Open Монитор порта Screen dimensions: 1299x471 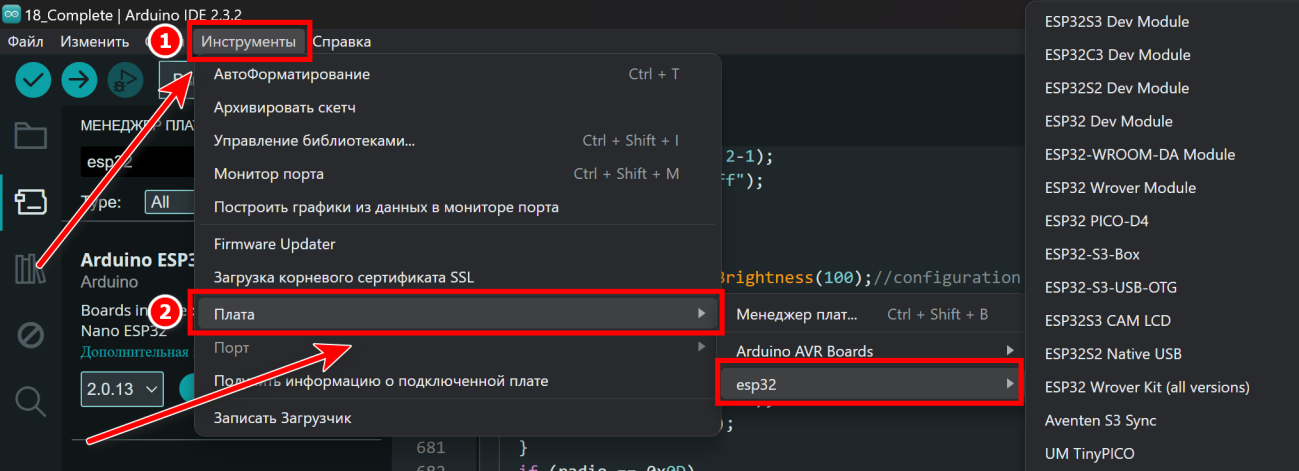point(457,174)
